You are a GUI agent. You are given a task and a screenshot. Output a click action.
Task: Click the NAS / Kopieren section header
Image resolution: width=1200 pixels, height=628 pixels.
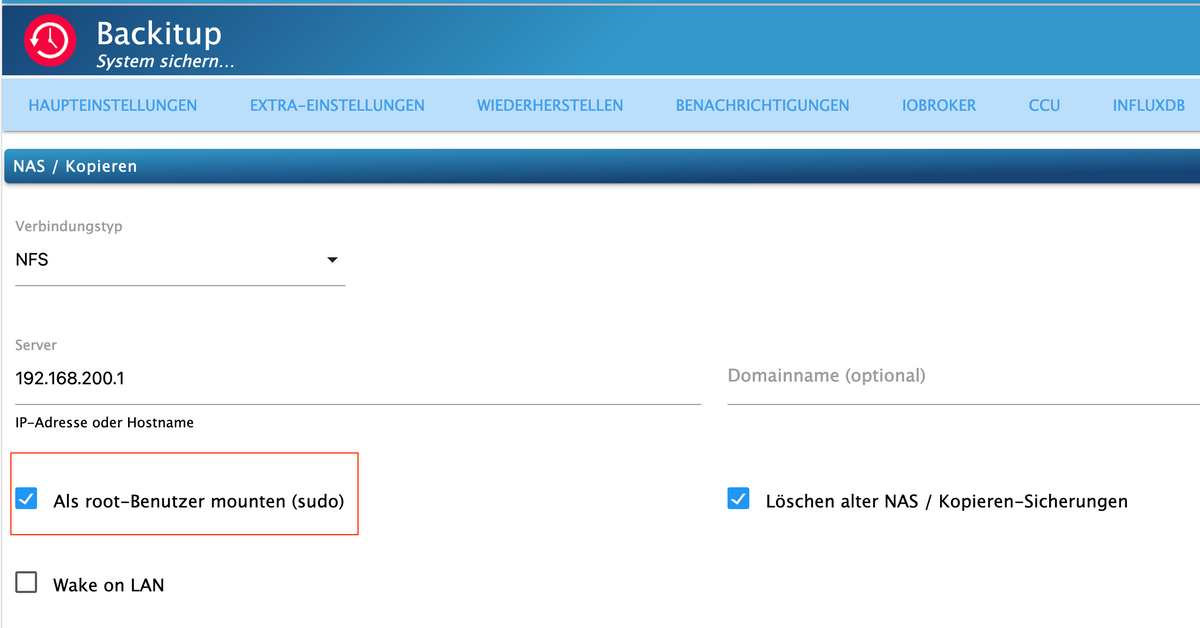pos(602,166)
